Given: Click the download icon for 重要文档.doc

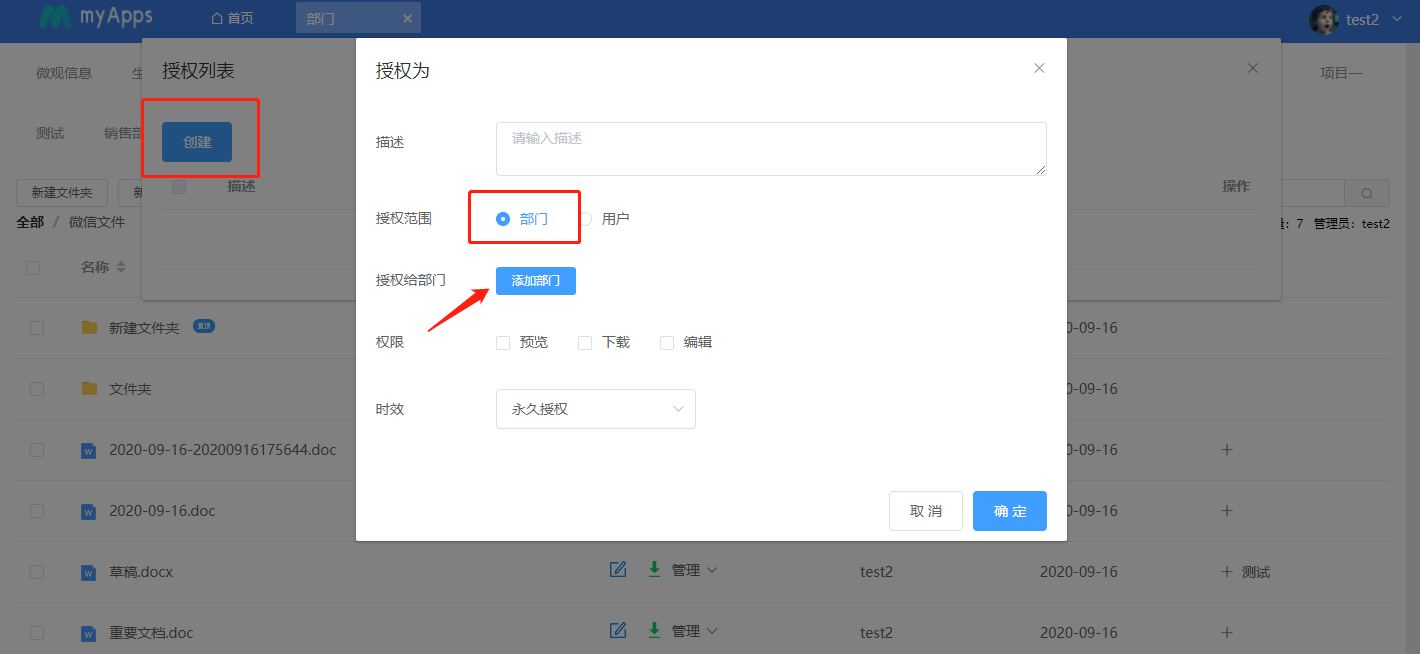Looking at the screenshot, I should (654, 630).
